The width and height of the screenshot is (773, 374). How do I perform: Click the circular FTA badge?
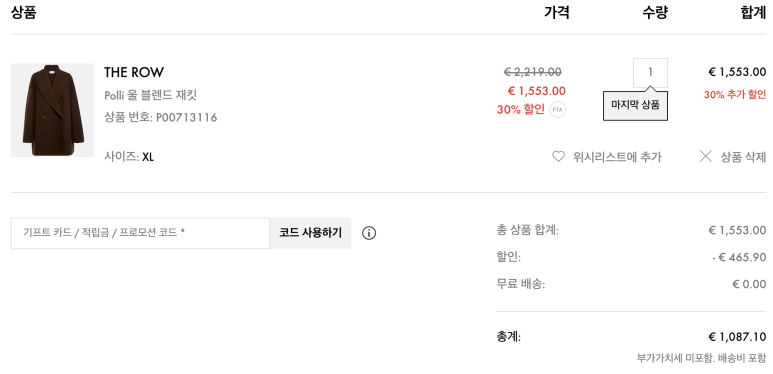pyautogui.click(x=558, y=109)
